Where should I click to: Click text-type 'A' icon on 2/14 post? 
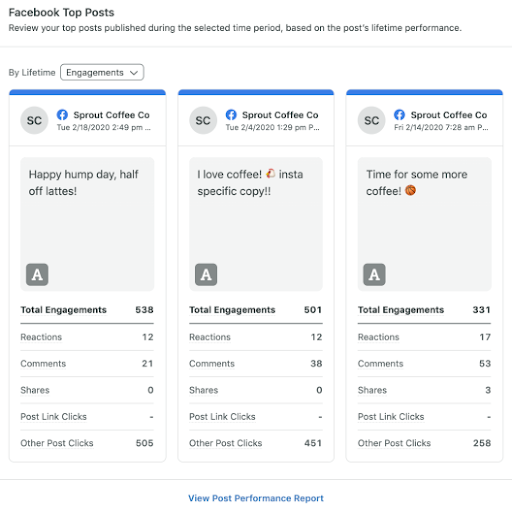(x=374, y=275)
